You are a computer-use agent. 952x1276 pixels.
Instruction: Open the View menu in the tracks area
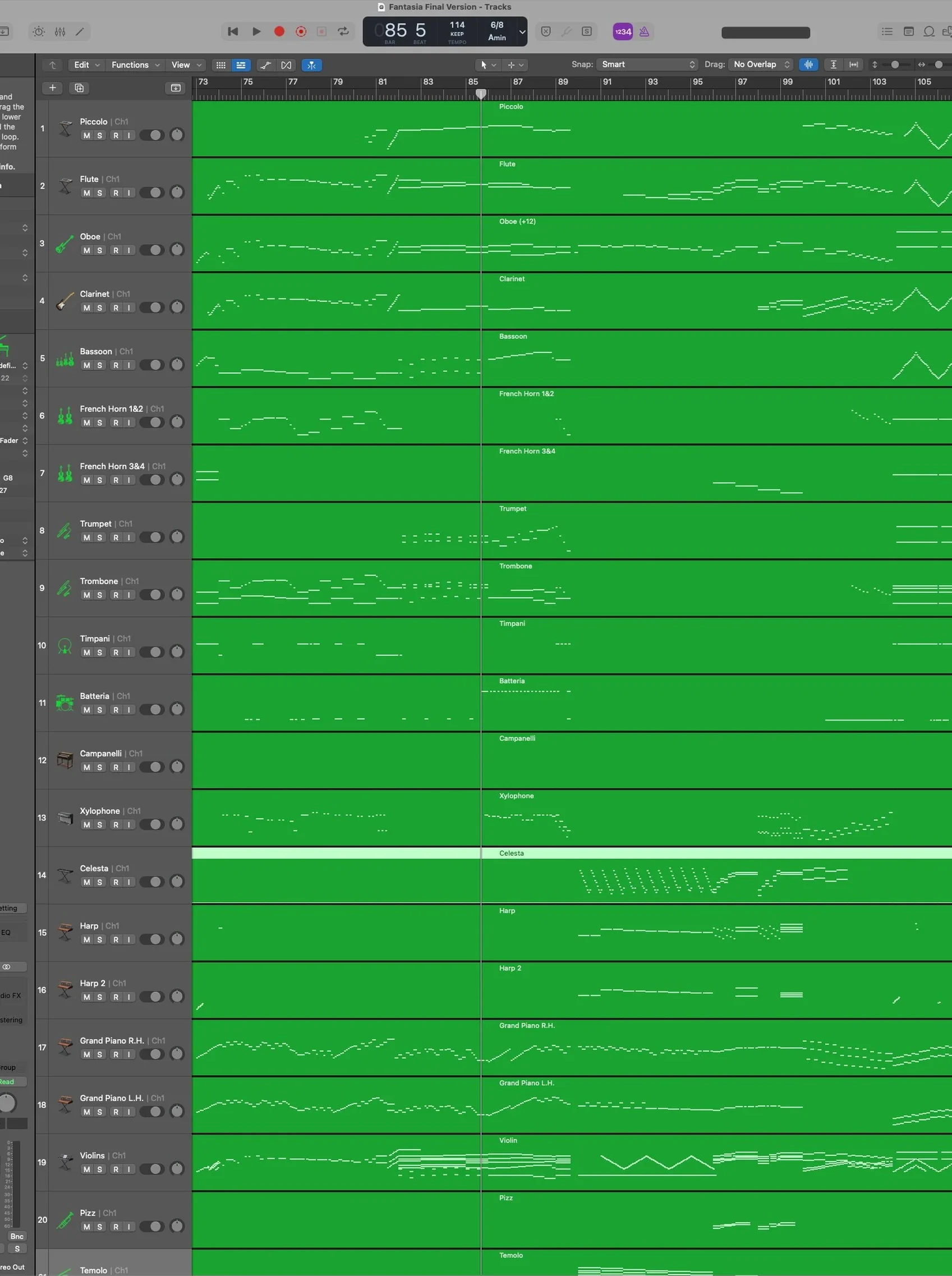point(186,65)
